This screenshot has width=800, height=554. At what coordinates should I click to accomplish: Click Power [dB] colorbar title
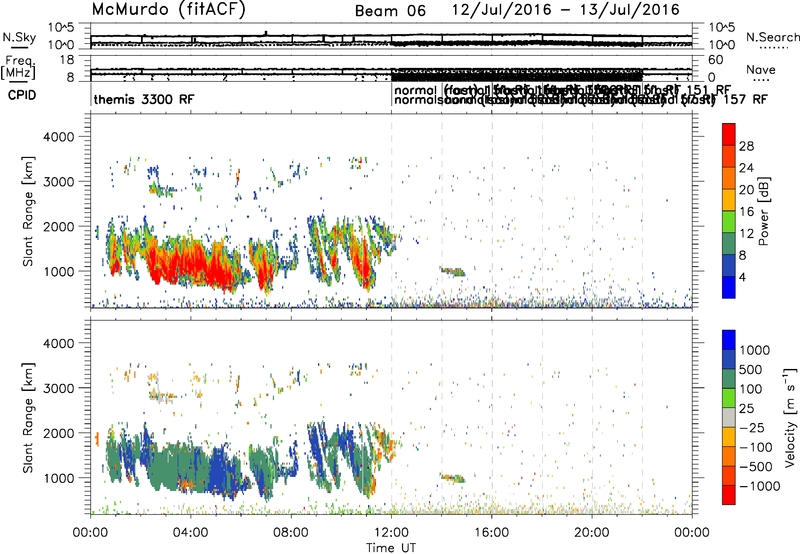tap(764, 211)
